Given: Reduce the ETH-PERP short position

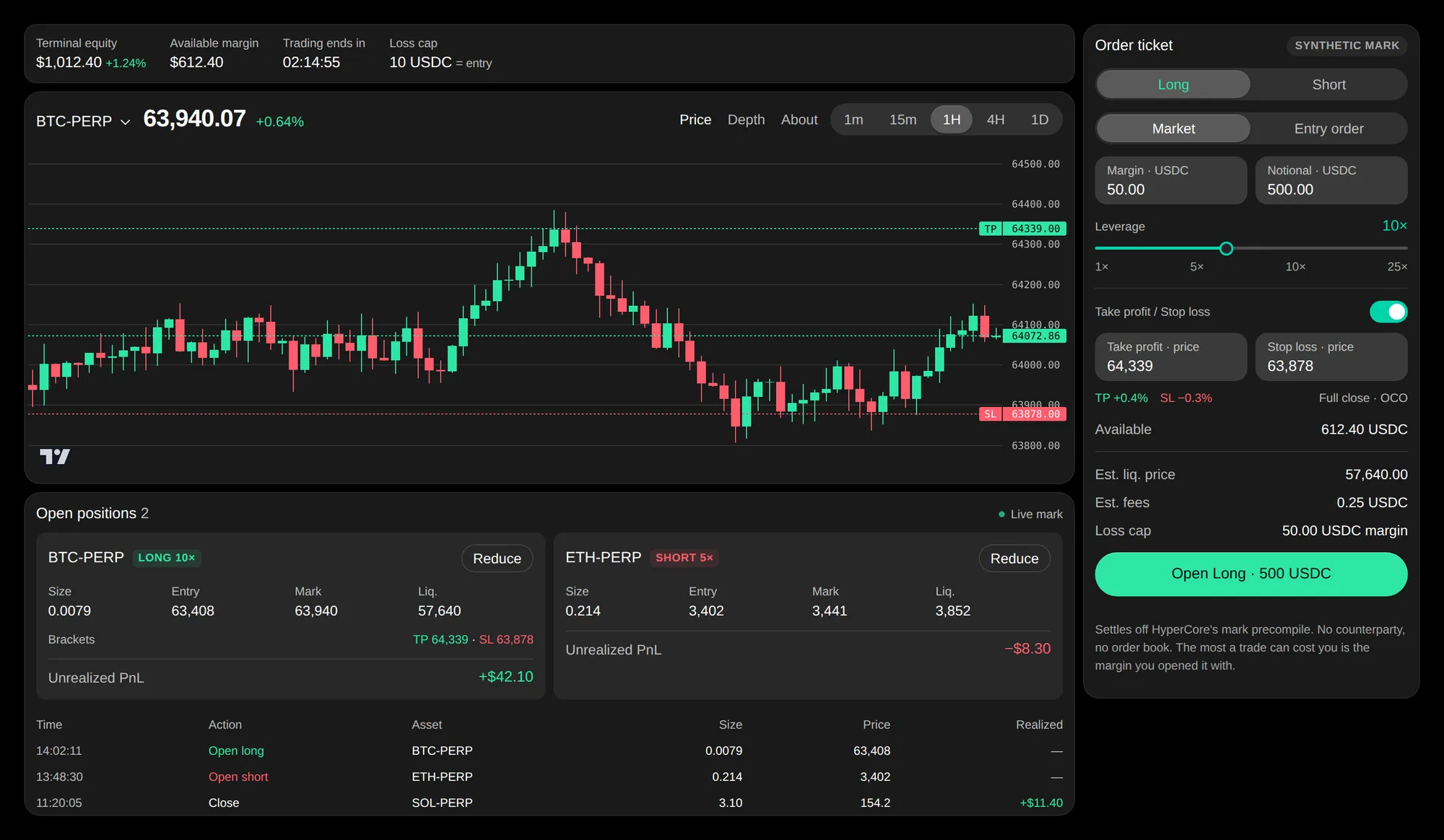Looking at the screenshot, I should (1014, 559).
